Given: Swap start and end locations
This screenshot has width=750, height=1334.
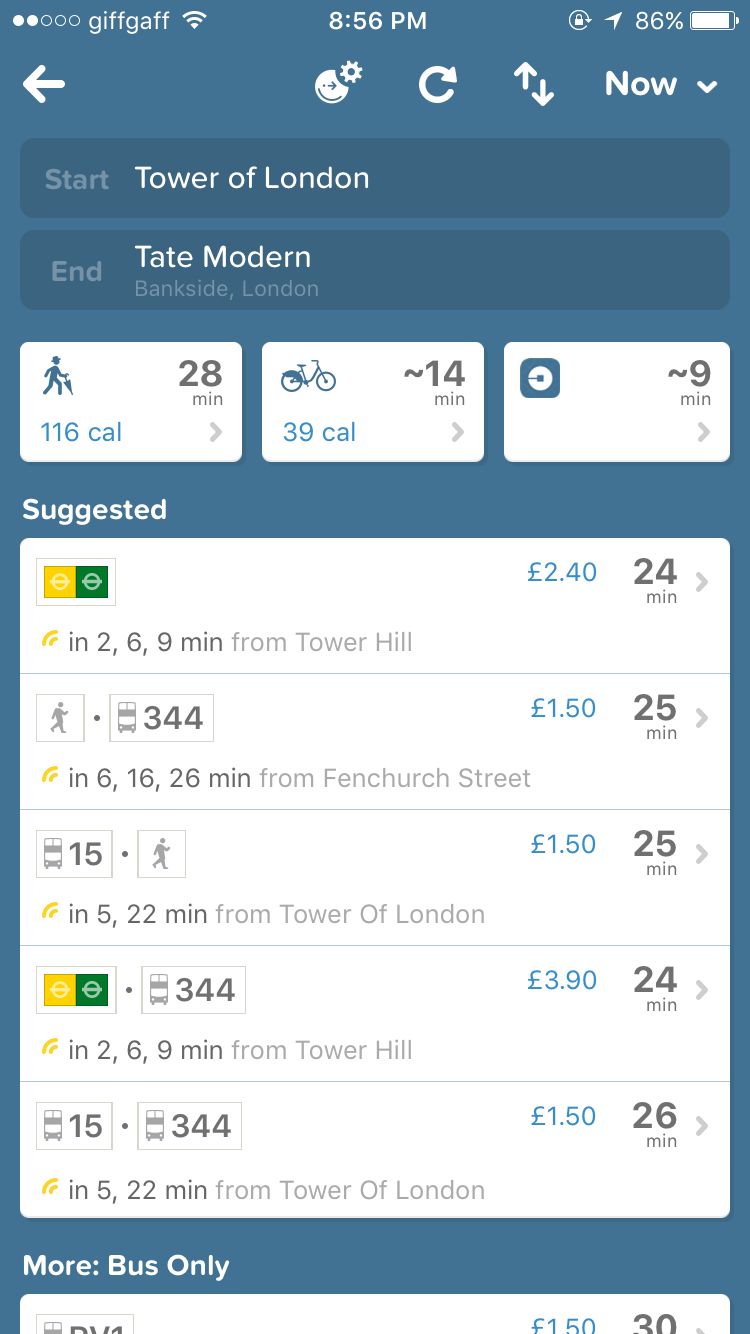Looking at the screenshot, I should (x=534, y=85).
